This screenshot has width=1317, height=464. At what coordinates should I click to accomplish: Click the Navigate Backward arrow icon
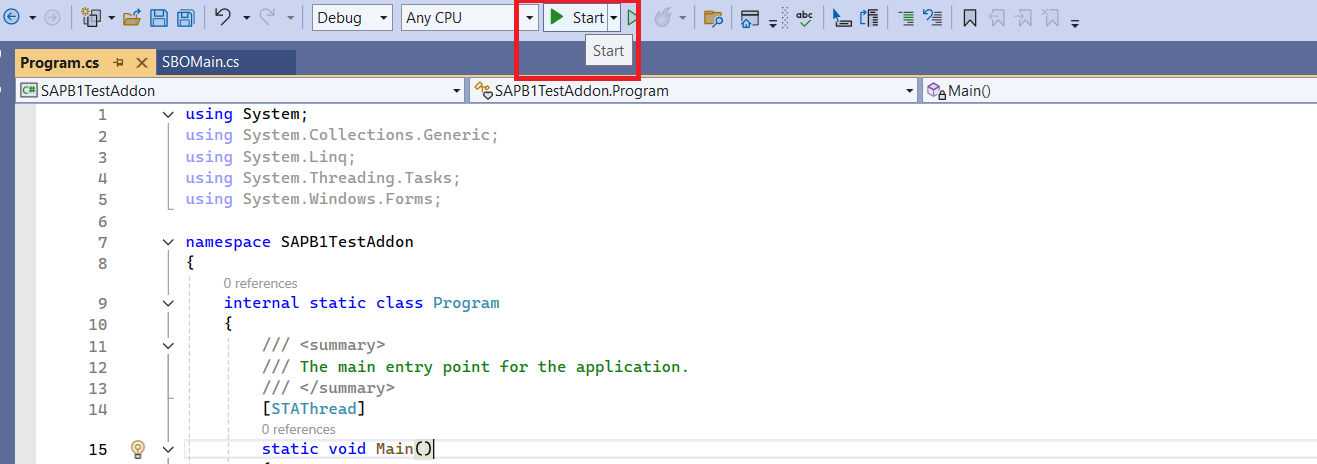tap(13, 18)
